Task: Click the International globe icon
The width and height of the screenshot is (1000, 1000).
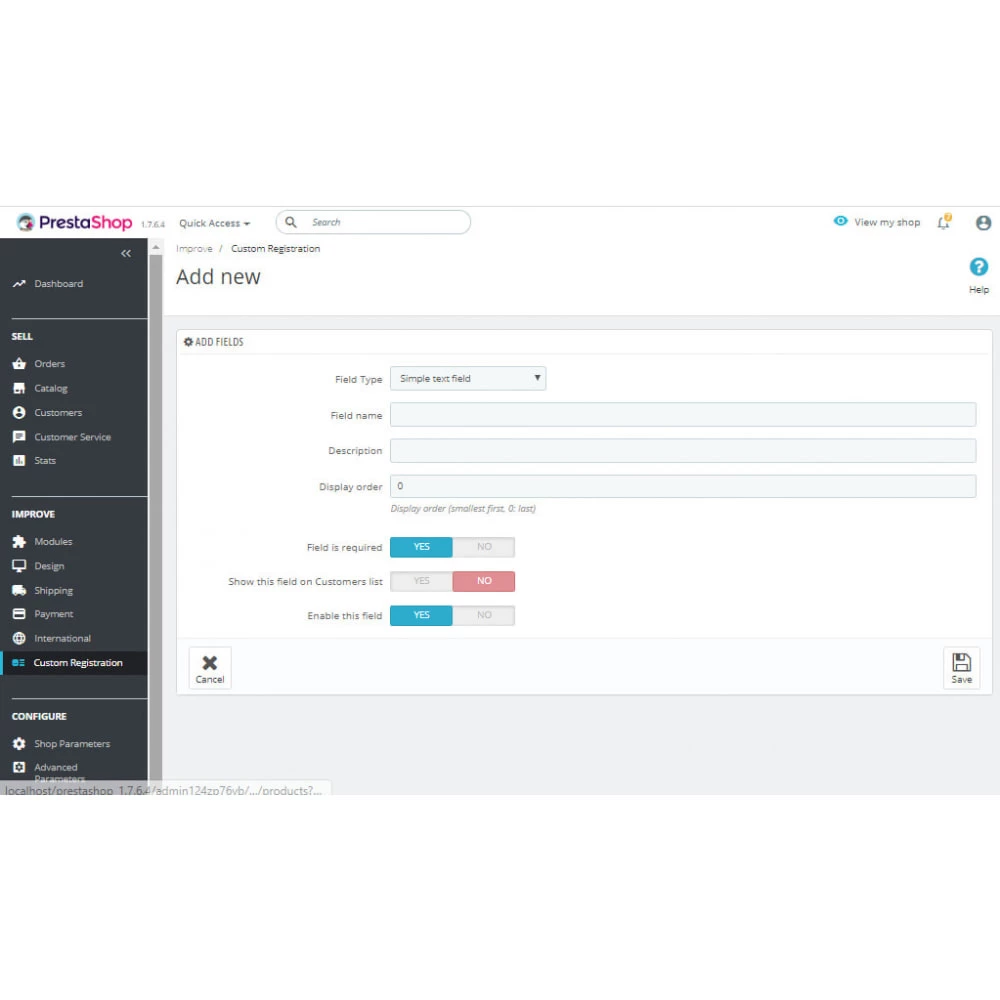Action: click(19, 638)
